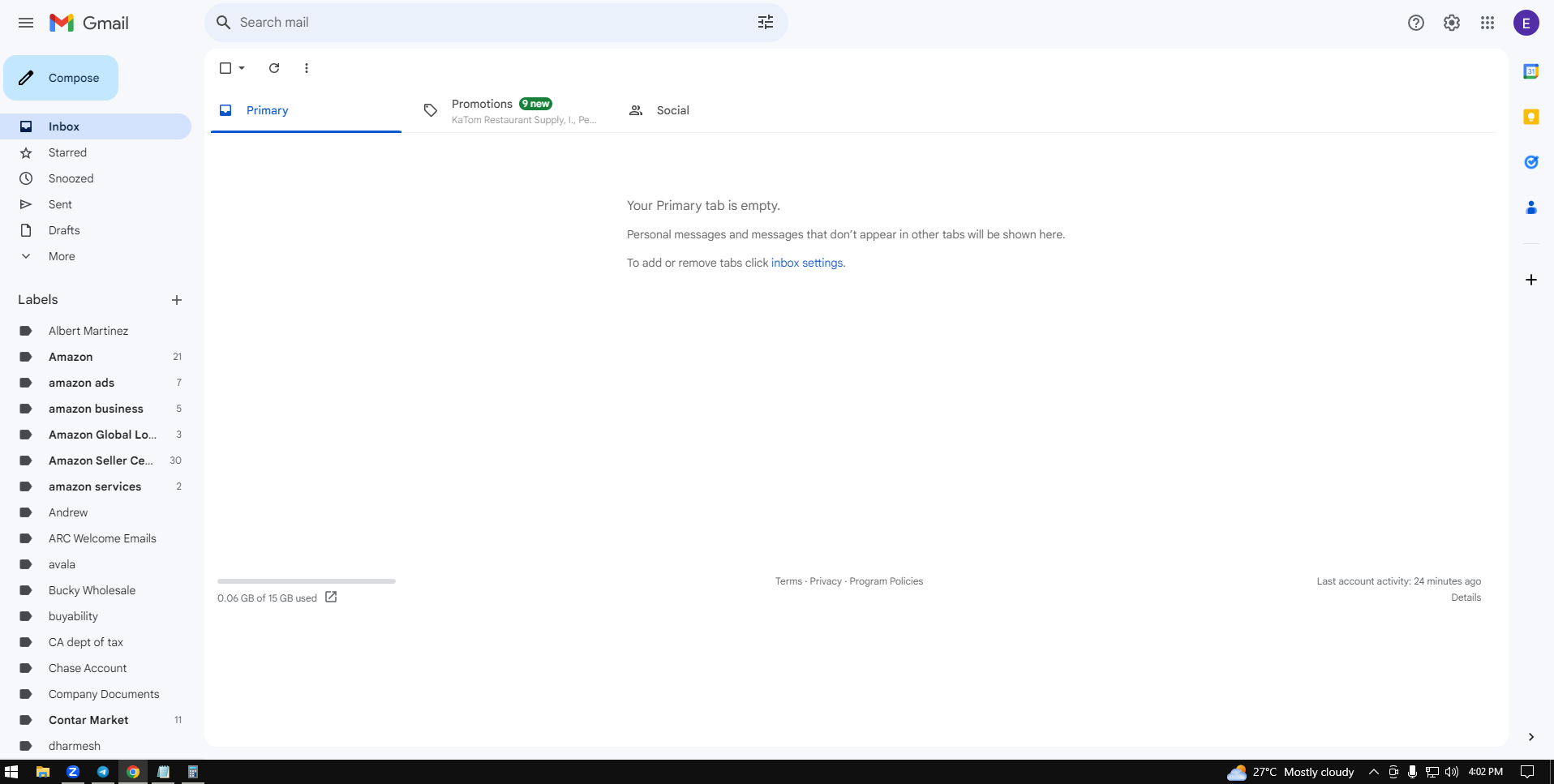Open Google Contacts side panel
1554x784 pixels.
[1531, 208]
